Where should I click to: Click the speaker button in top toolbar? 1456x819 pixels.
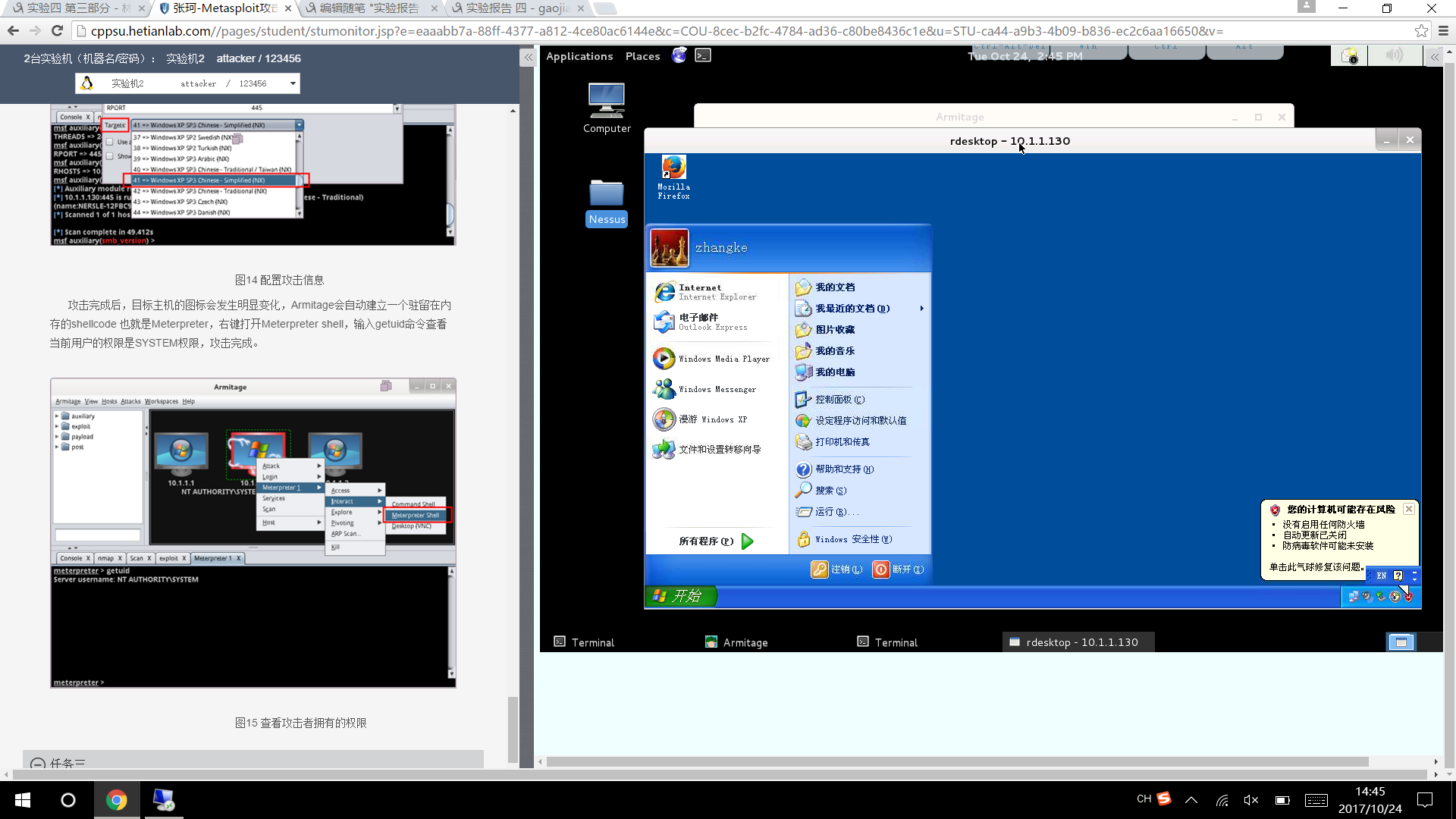click(1394, 55)
